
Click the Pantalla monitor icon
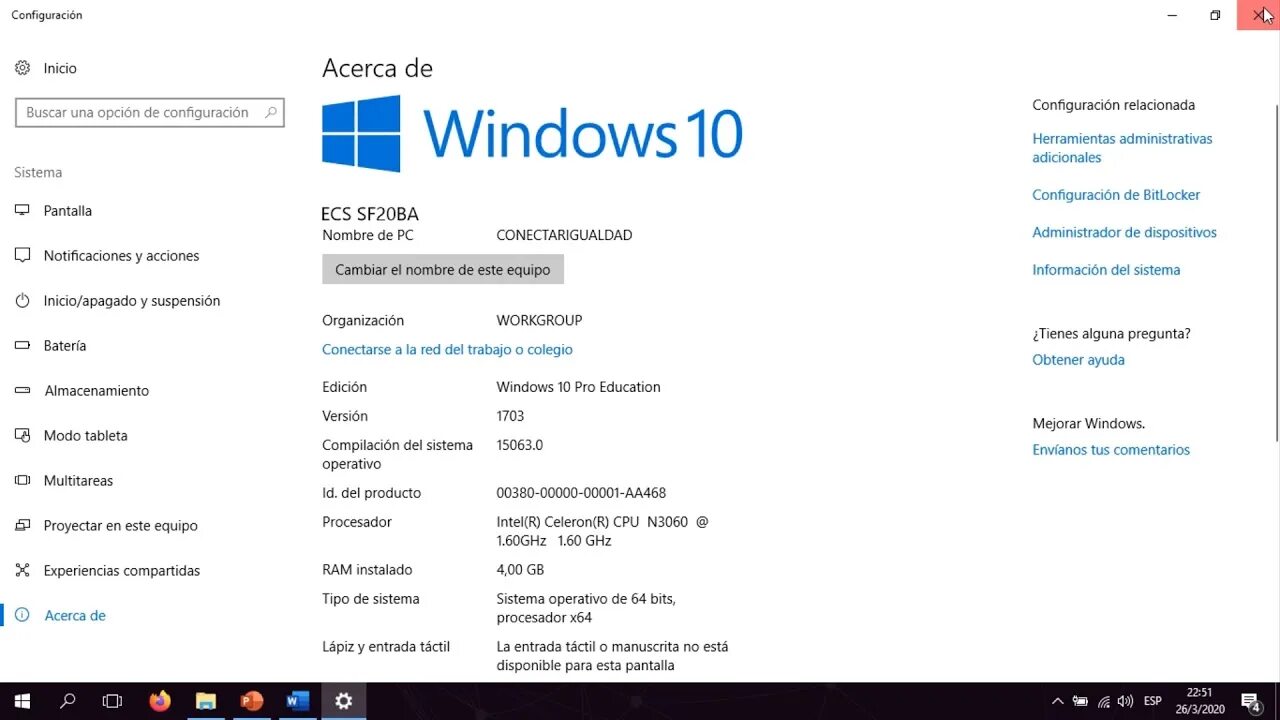coord(22,211)
